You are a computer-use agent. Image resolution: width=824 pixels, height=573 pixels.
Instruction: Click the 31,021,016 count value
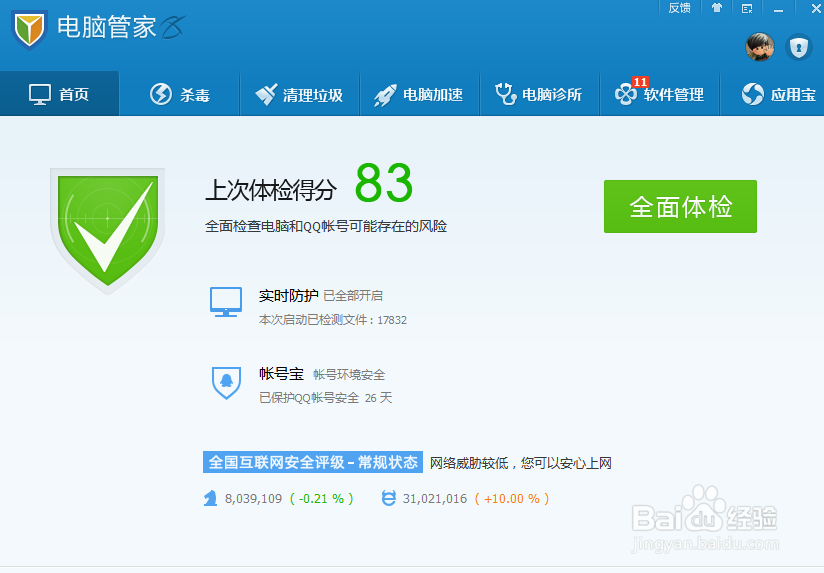435,498
